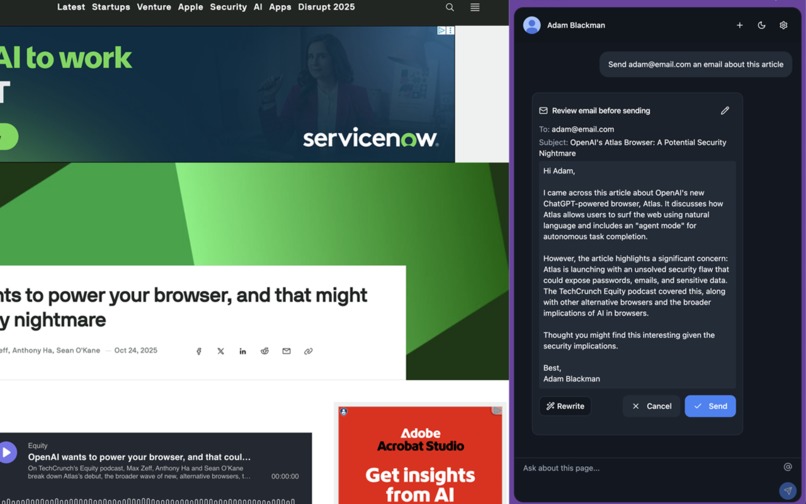Open AdChoices icon on ServiceNow ad
806x504 pixels.
pyautogui.click(x=442, y=30)
